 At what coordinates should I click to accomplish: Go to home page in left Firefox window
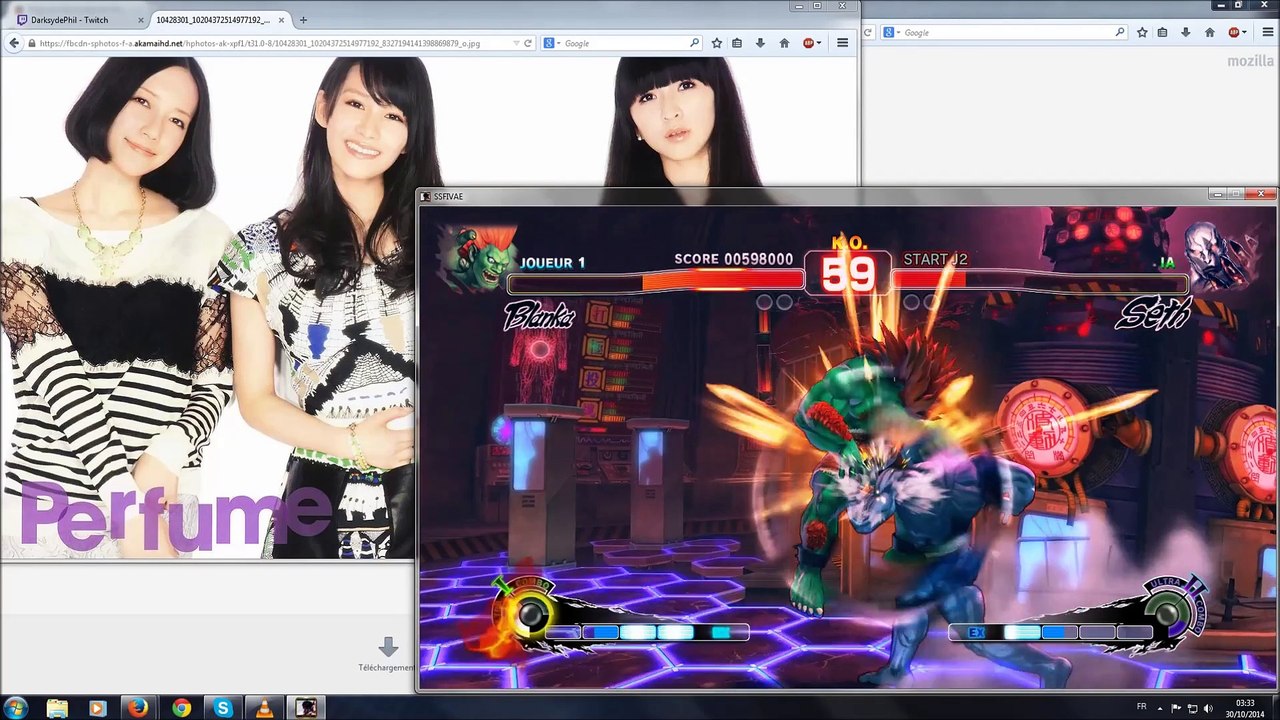pyautogui.click(x=784, y=43)
